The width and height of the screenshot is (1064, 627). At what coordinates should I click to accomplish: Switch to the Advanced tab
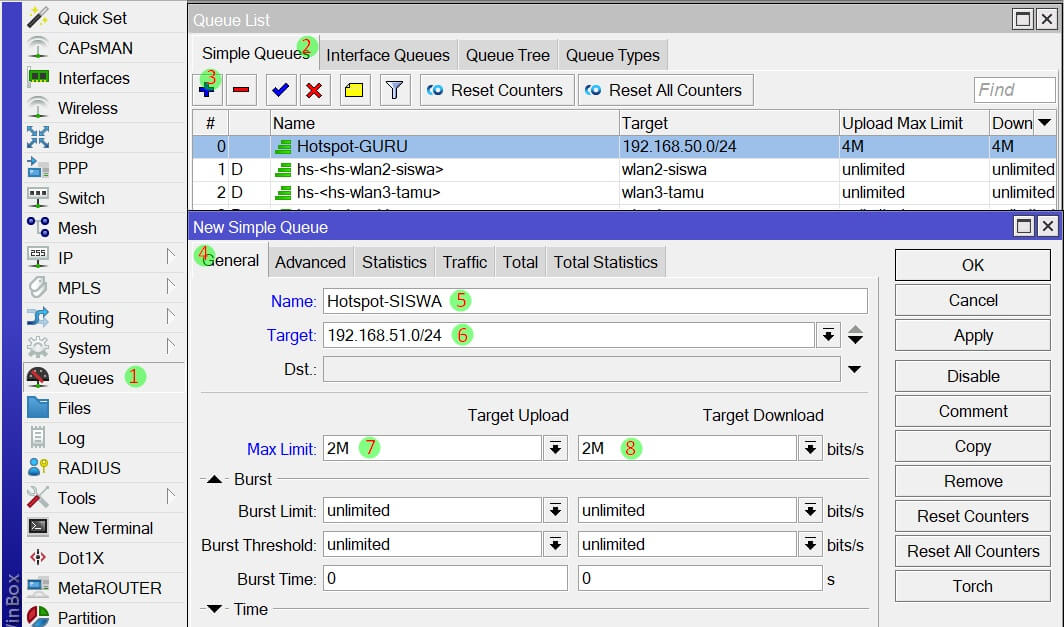[x=310, y=262]
